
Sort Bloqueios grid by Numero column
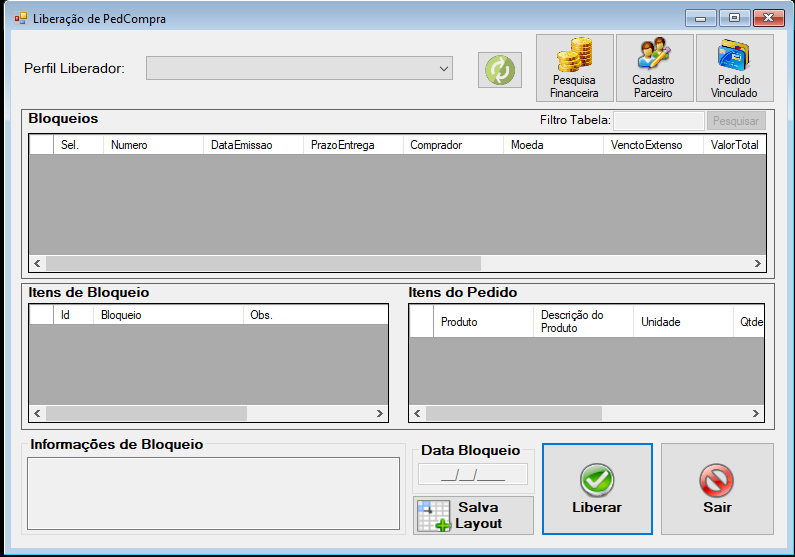[x=153, y=145]
